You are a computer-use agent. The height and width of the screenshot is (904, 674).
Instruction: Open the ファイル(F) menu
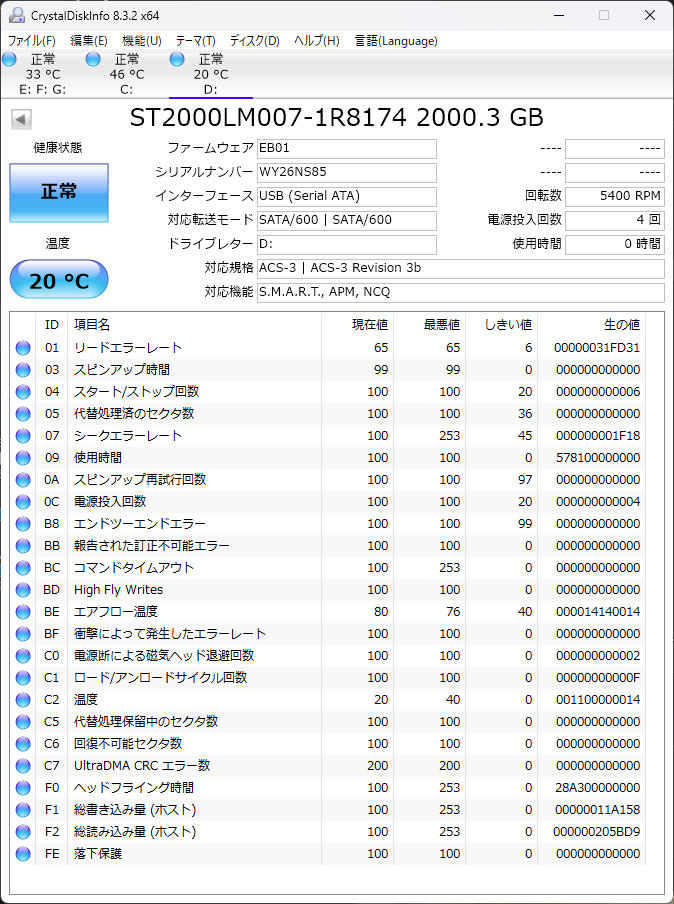point(32,41)
